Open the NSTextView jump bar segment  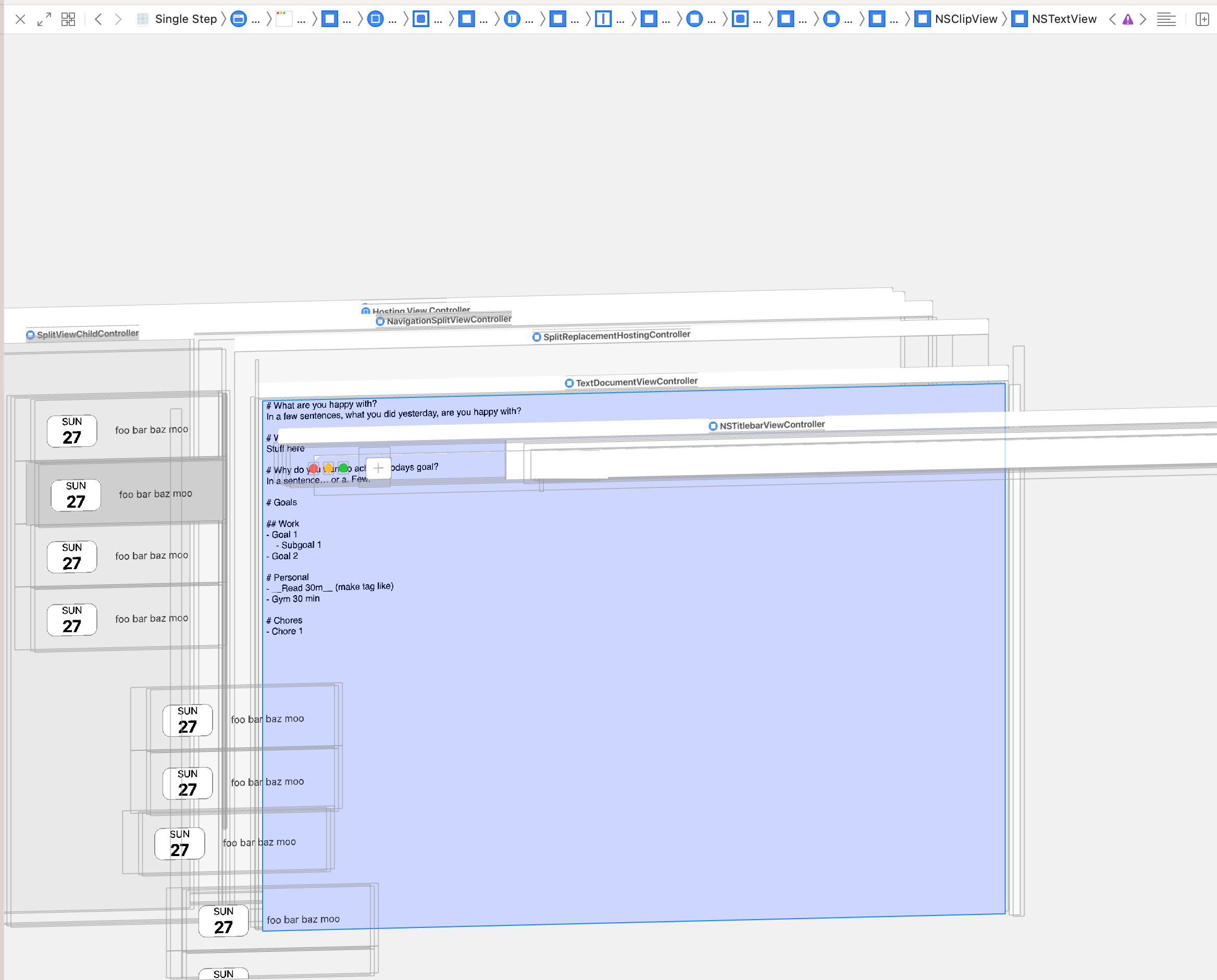(x=1063, y=19)
